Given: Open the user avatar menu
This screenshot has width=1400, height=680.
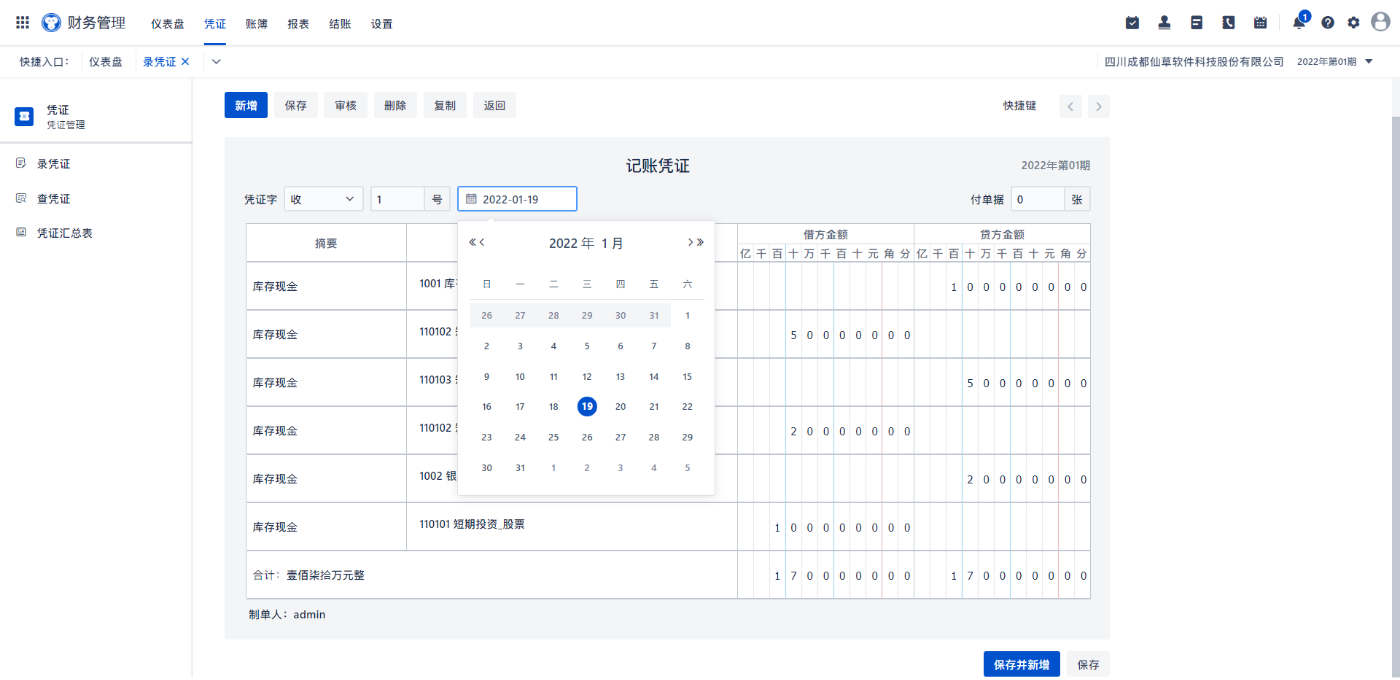Looking at the screenshot, I should [x=1381, y=22].
